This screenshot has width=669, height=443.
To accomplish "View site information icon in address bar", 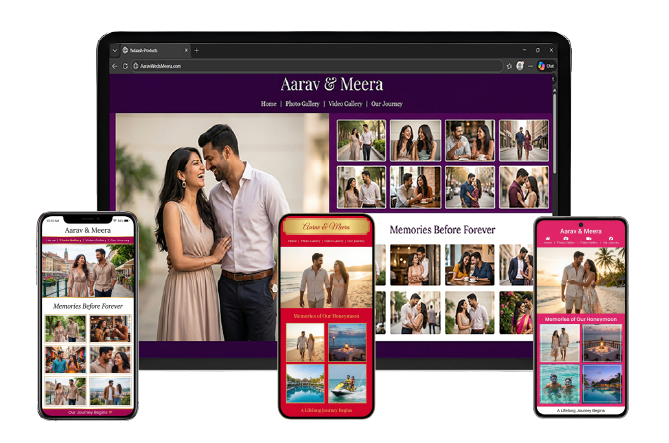I will pyautogui.click(x=136, y=66).
